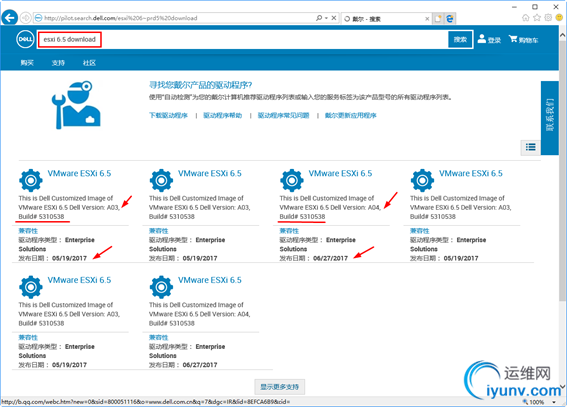The height and width of the screenshot is (407, 567).
Task: Click the Dell logo
Action: 25,39
